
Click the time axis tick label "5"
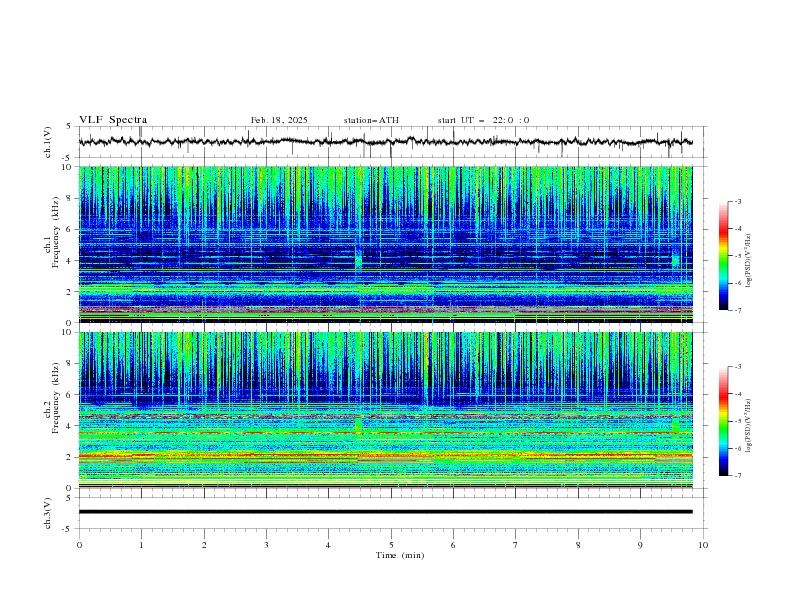point(391,545)
